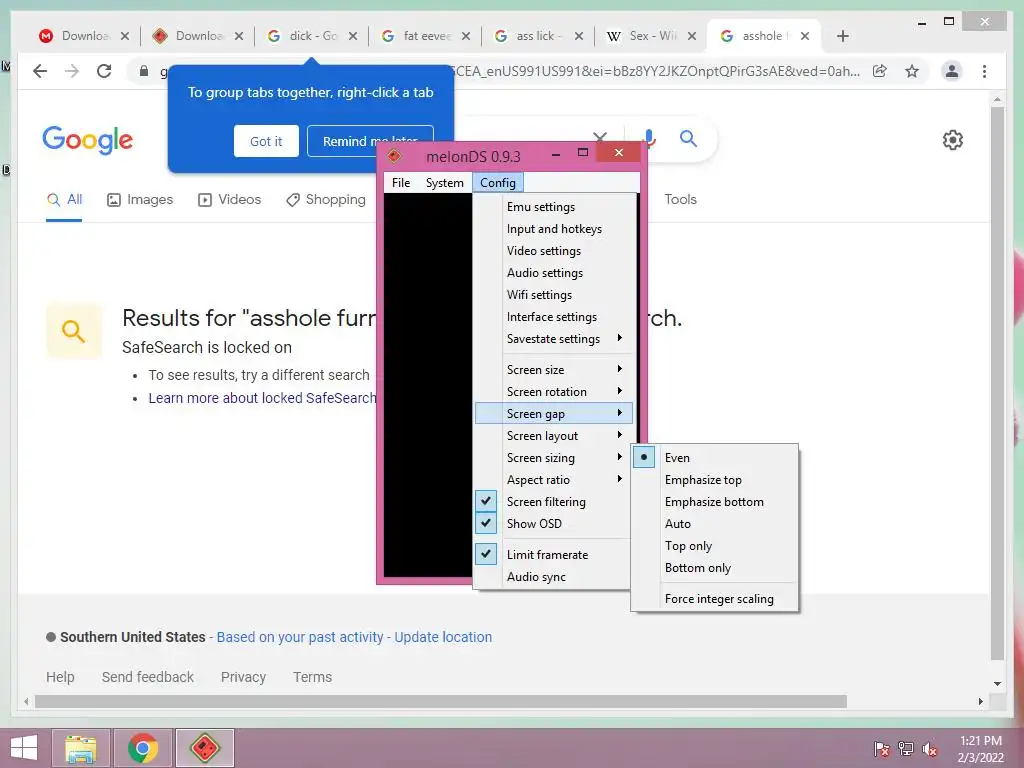Open Google quick settings gear
This screenshot has height=768, width=1024.
(x=953, y=140)
